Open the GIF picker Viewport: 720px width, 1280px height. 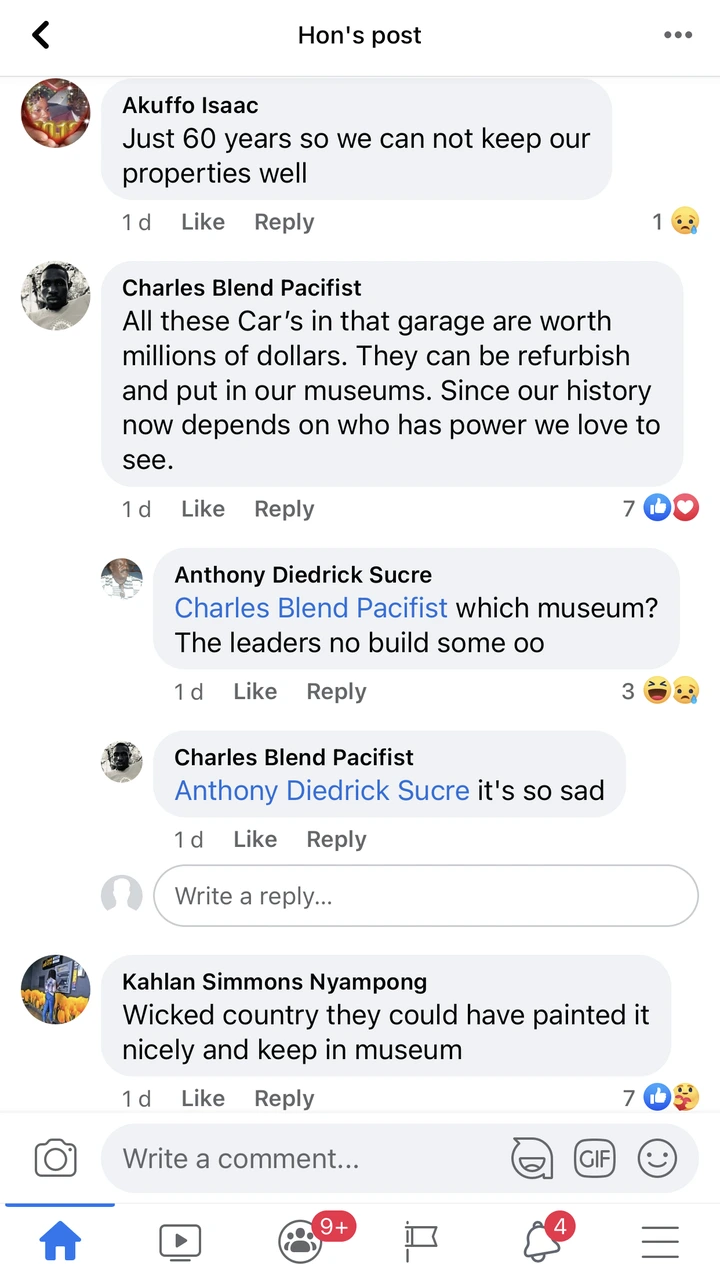pyautogui.click(x=594, y=1159)
